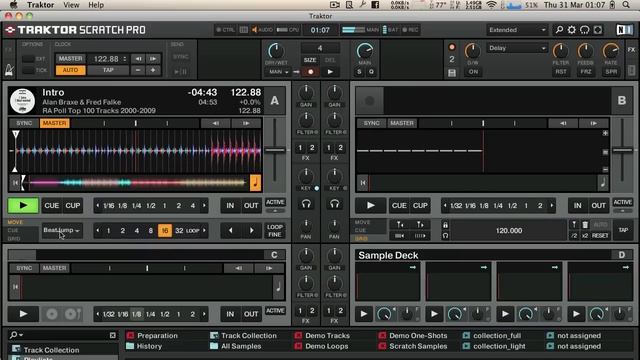Viewport: 640px width, 360px height.
Task: Play Deck C track
Action: [x=23, y=314]
